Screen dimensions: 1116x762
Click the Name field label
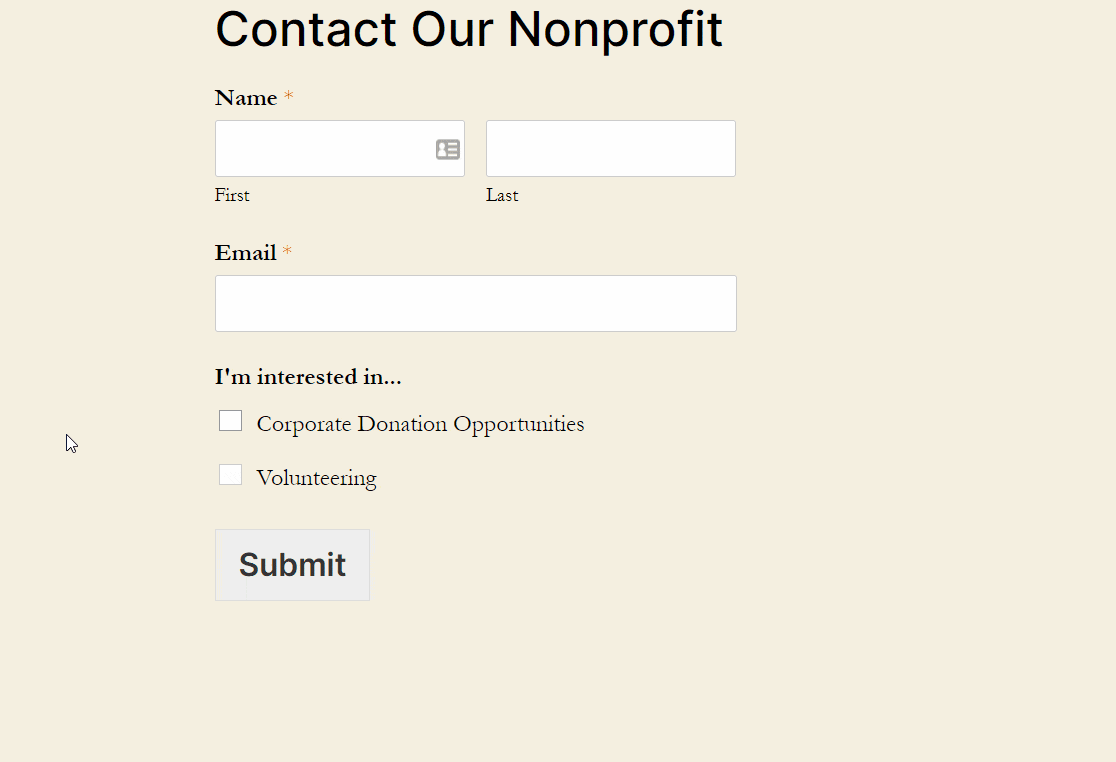pyautogui.click(x=247, y=97)
